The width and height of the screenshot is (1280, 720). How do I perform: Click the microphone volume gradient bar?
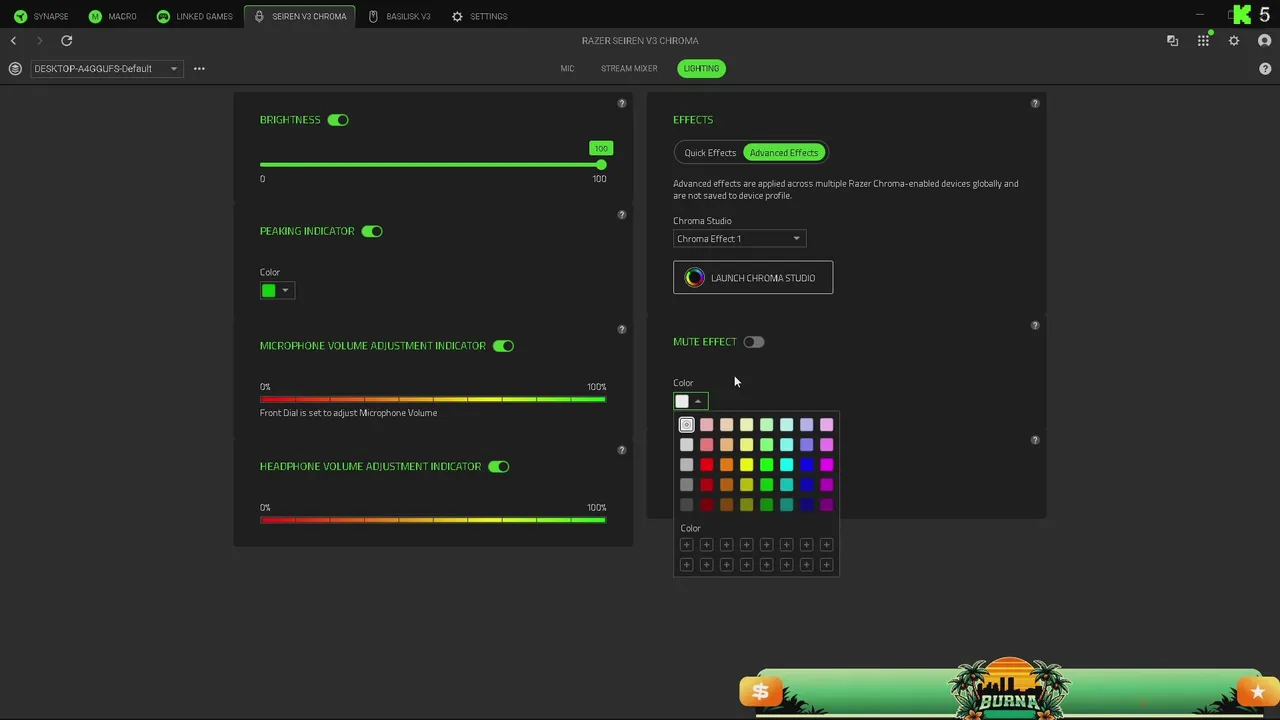tap(433, 400)
